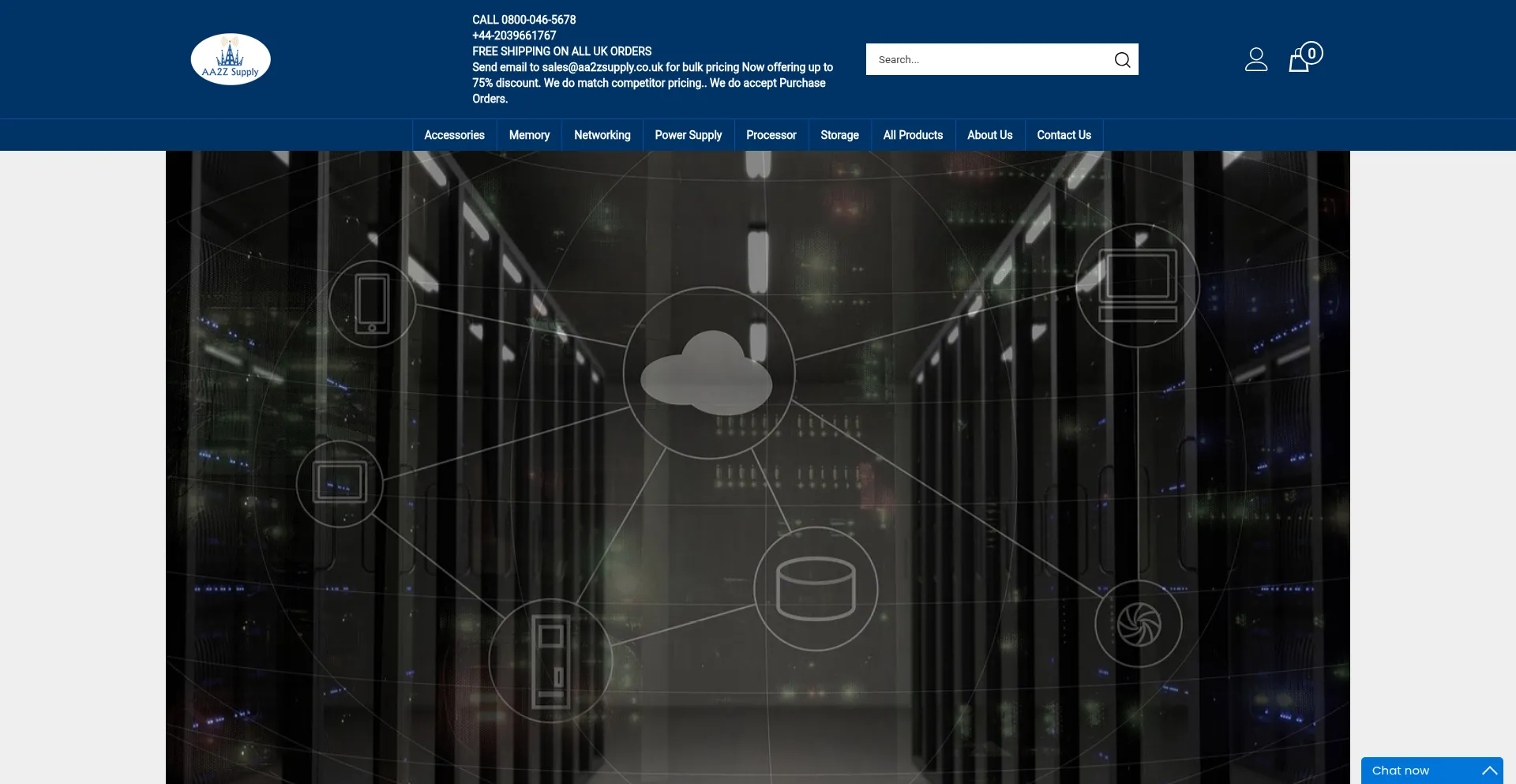Expand the Chat now arrow icon

click(x=1489, y=771)
